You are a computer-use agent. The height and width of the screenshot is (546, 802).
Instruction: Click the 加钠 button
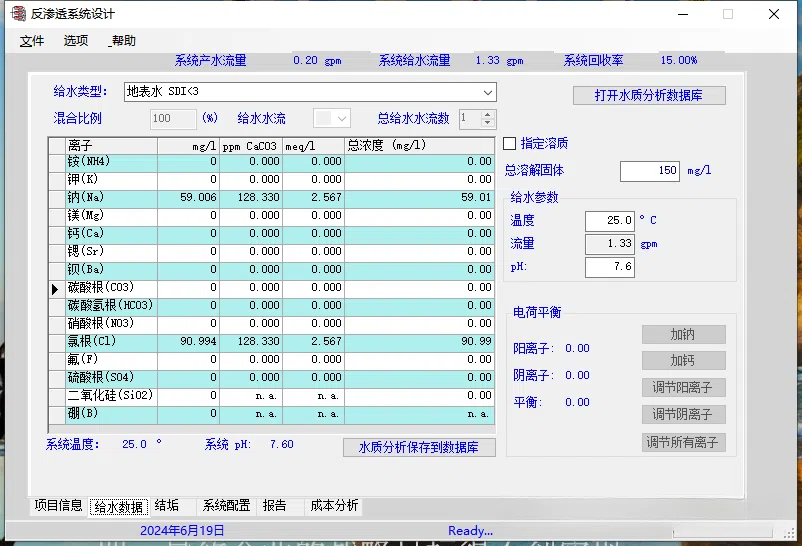[683, 335]
